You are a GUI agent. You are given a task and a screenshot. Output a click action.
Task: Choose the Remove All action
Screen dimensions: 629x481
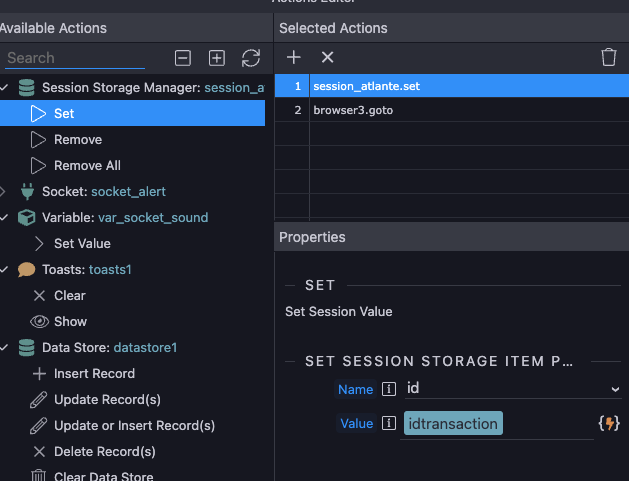point(87,166)
